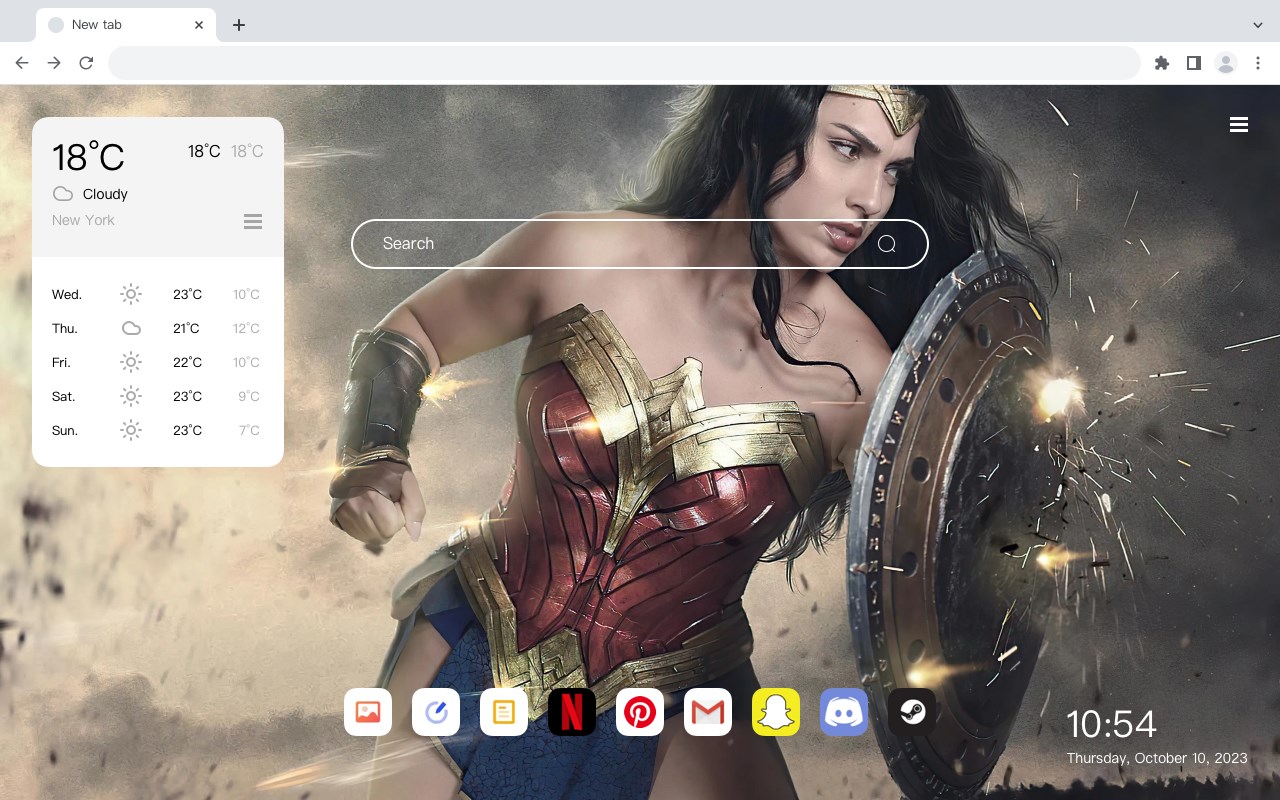
Task: Click the sunny icon for Sun.
Action: click(x=131, y=430)
